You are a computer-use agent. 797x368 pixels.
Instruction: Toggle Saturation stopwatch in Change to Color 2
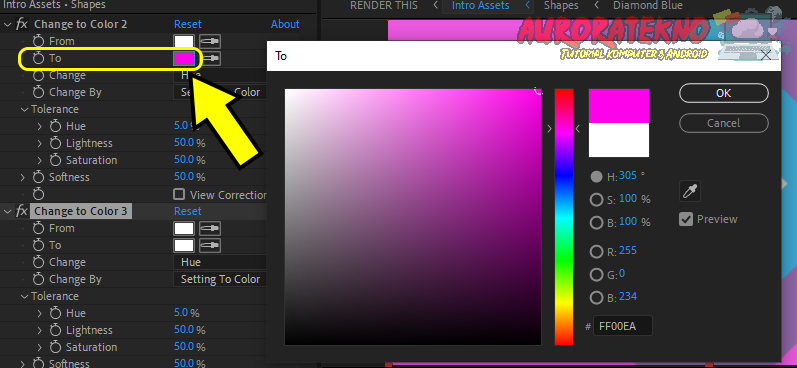pyautogui.click(x=56, y=160)
